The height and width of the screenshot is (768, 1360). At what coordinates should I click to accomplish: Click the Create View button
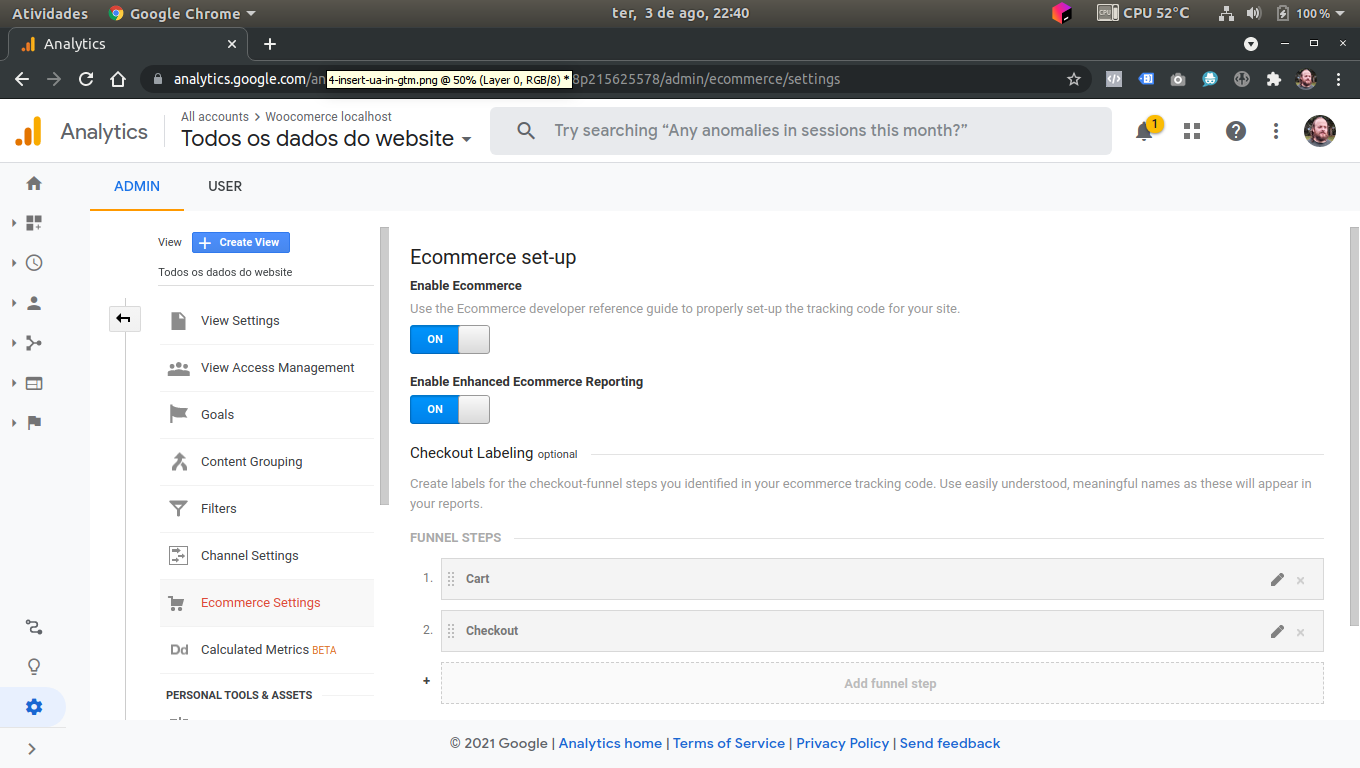tap(241, 242)
